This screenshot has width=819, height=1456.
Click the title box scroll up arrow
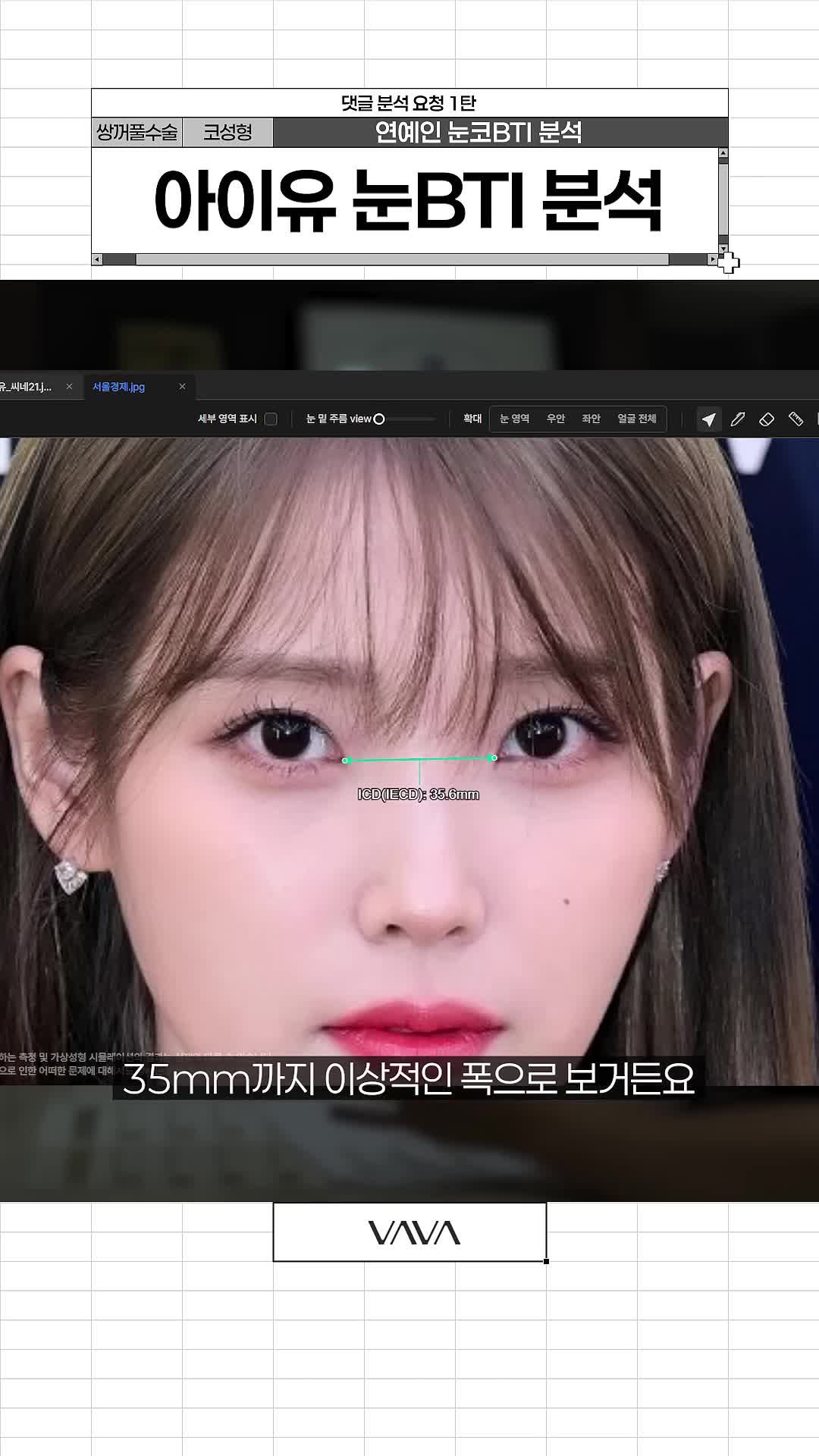point(723,152)
